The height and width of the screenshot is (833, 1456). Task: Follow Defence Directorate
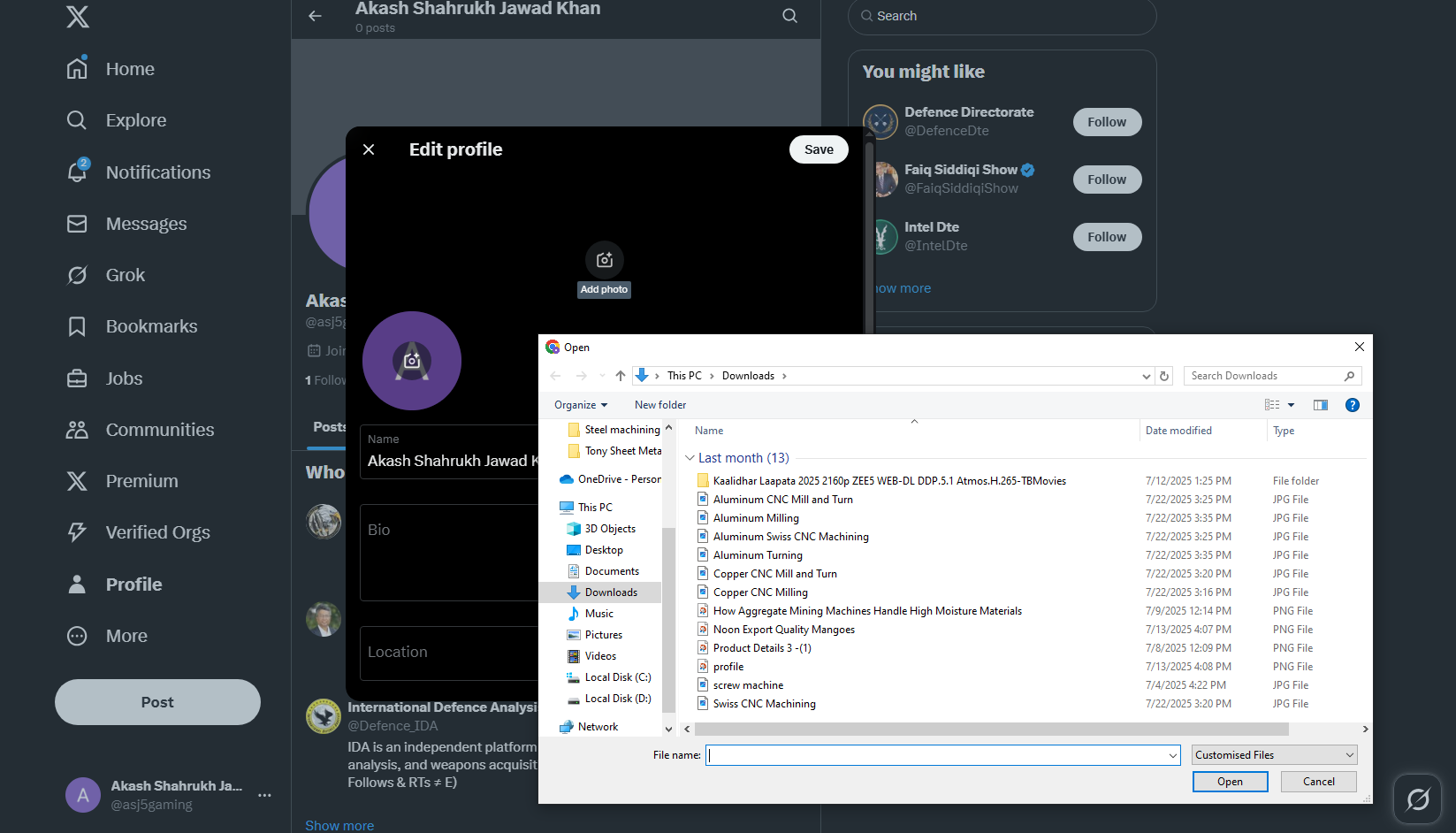click(1107, 122)
